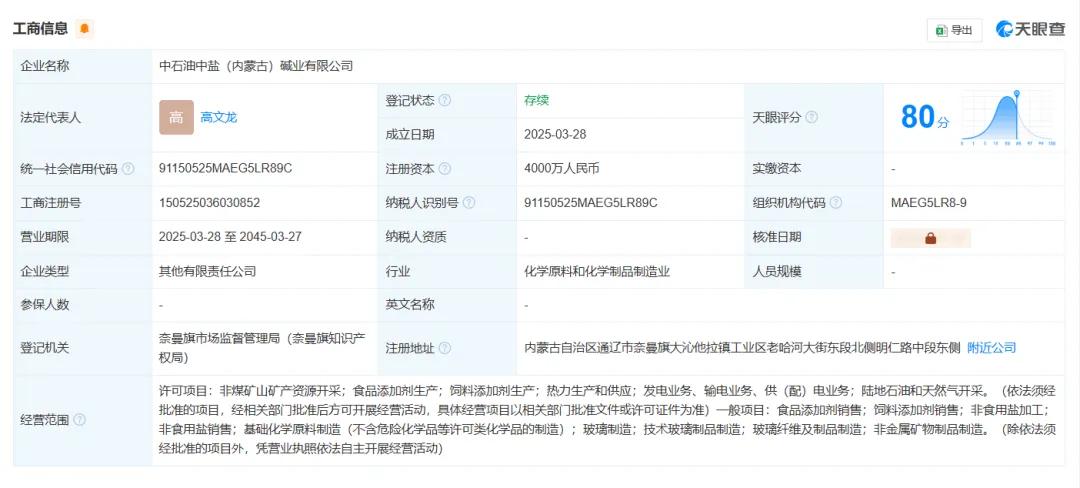Click the 工商信息 section heading
This screenshot has height=488, width=1080.
tap(41, 29)
